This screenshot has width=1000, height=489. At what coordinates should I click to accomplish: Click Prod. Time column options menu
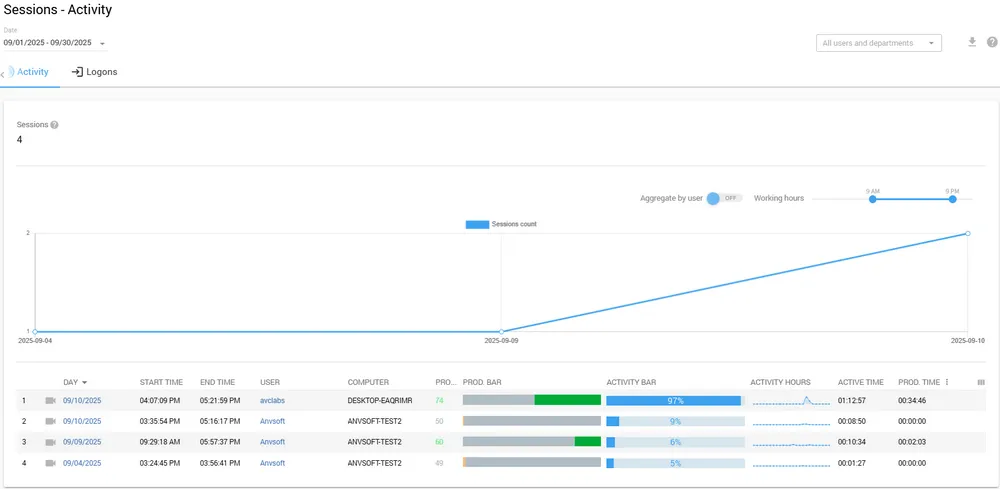click(x=947, y=382)
